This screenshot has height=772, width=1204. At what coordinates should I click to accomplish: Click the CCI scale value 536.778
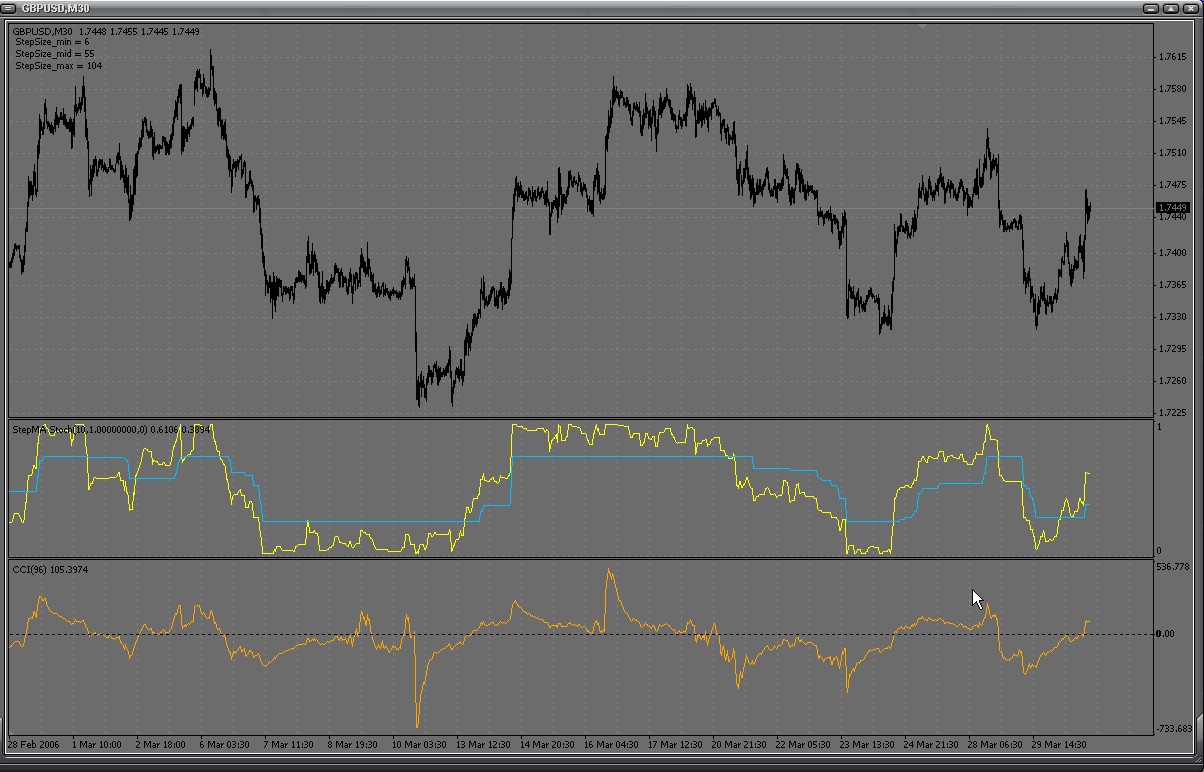coord(1174,567)
